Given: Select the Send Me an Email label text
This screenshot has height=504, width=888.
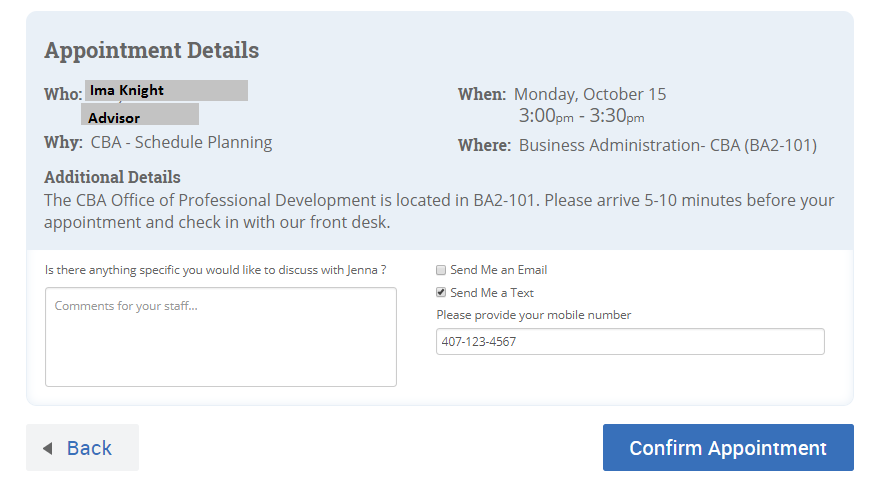Looking at the screenshot, I should [x=498, y=270].
